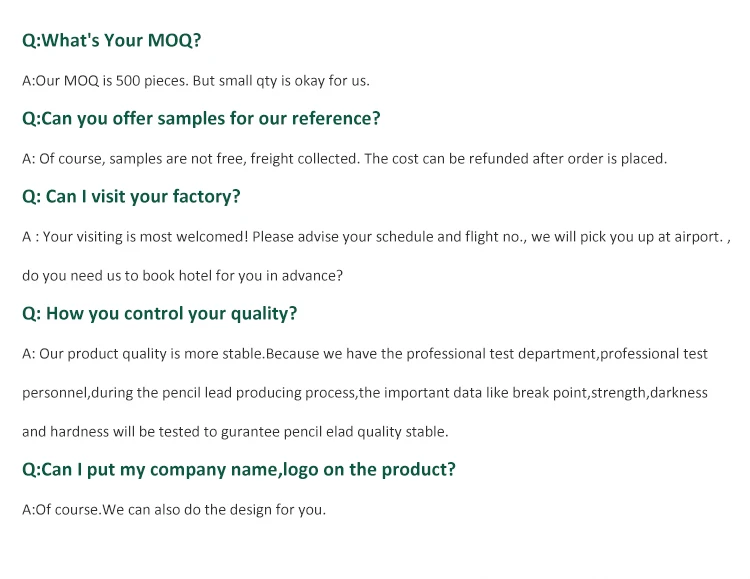
Task: Click the line starting "and hardness will be tested"
Action: pos(235,432)
